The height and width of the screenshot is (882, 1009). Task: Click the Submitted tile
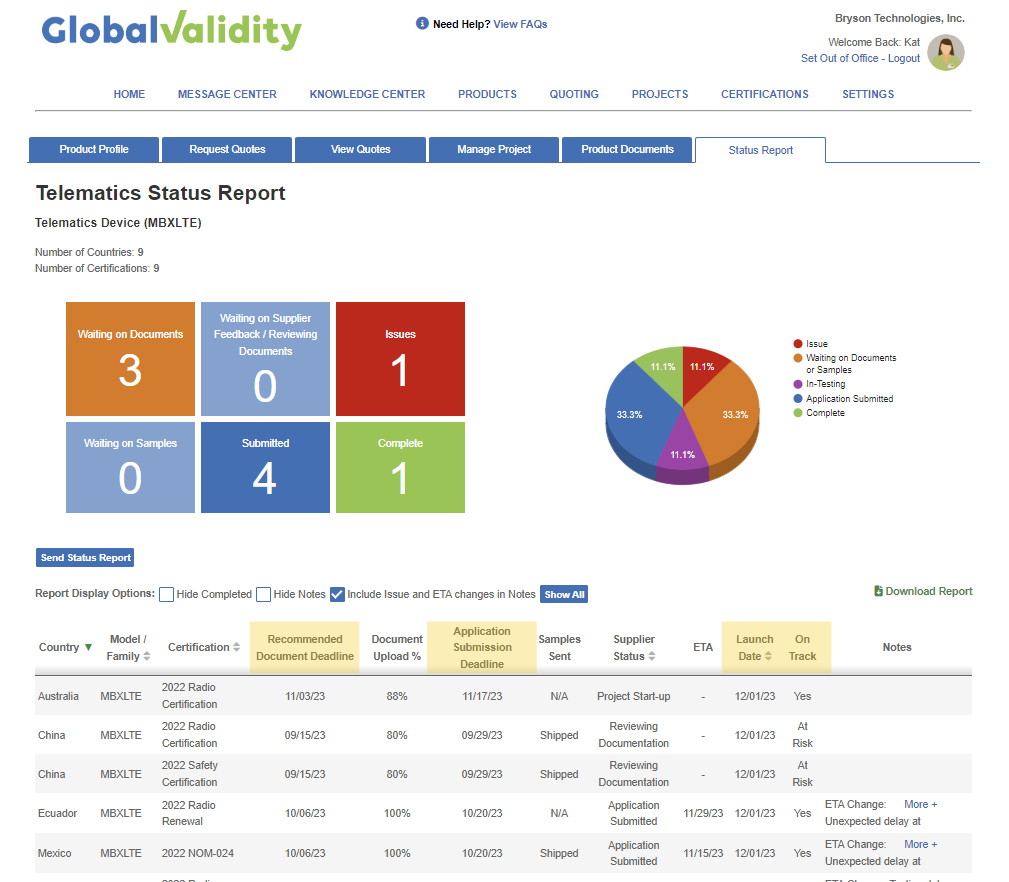pos(265,467)
